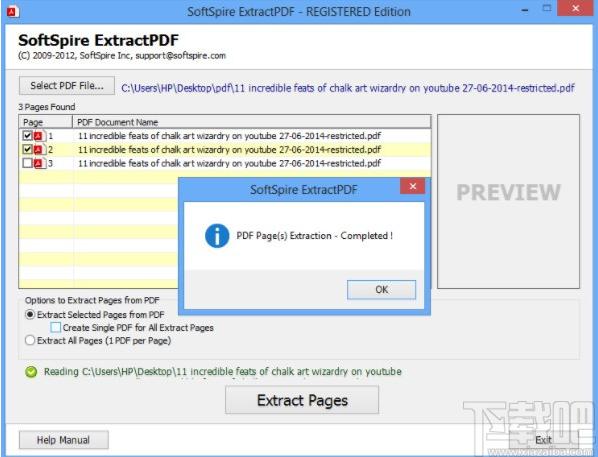This screenshot has height=457, width=598.
Task: Select row 3 document name text
Action: pos(229,163)
